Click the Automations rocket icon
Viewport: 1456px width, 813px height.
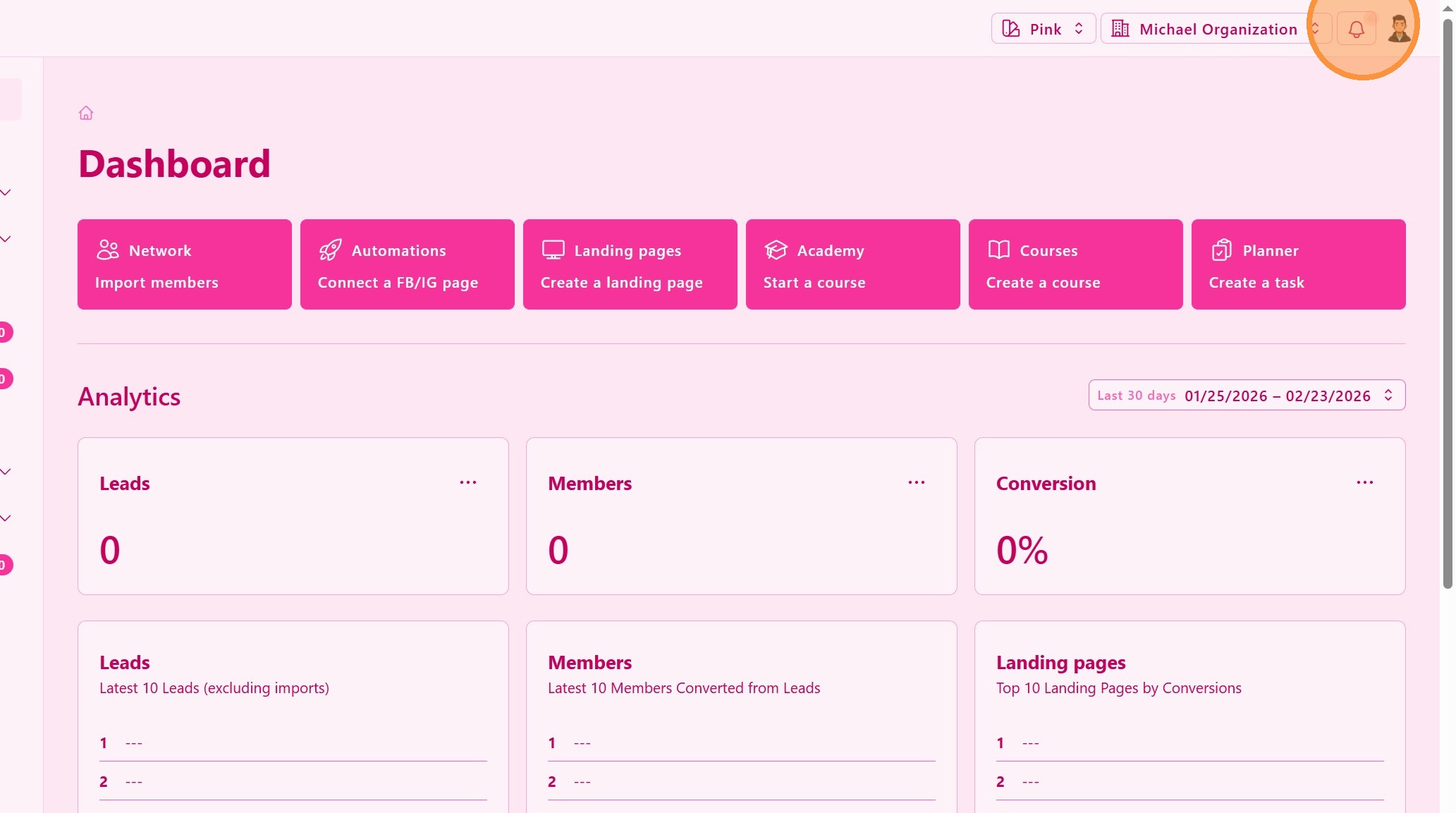tap(330, 250)
